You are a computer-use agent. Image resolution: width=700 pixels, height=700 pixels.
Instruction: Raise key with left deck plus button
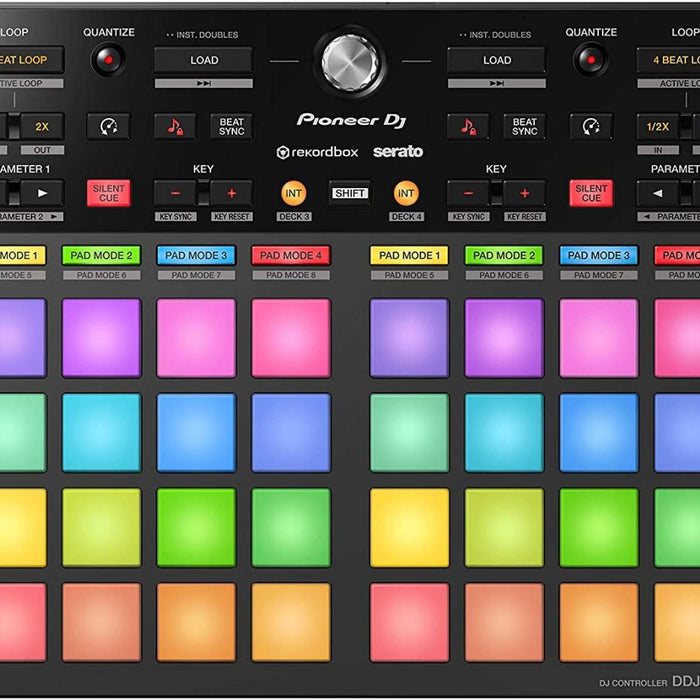(231, 193)
